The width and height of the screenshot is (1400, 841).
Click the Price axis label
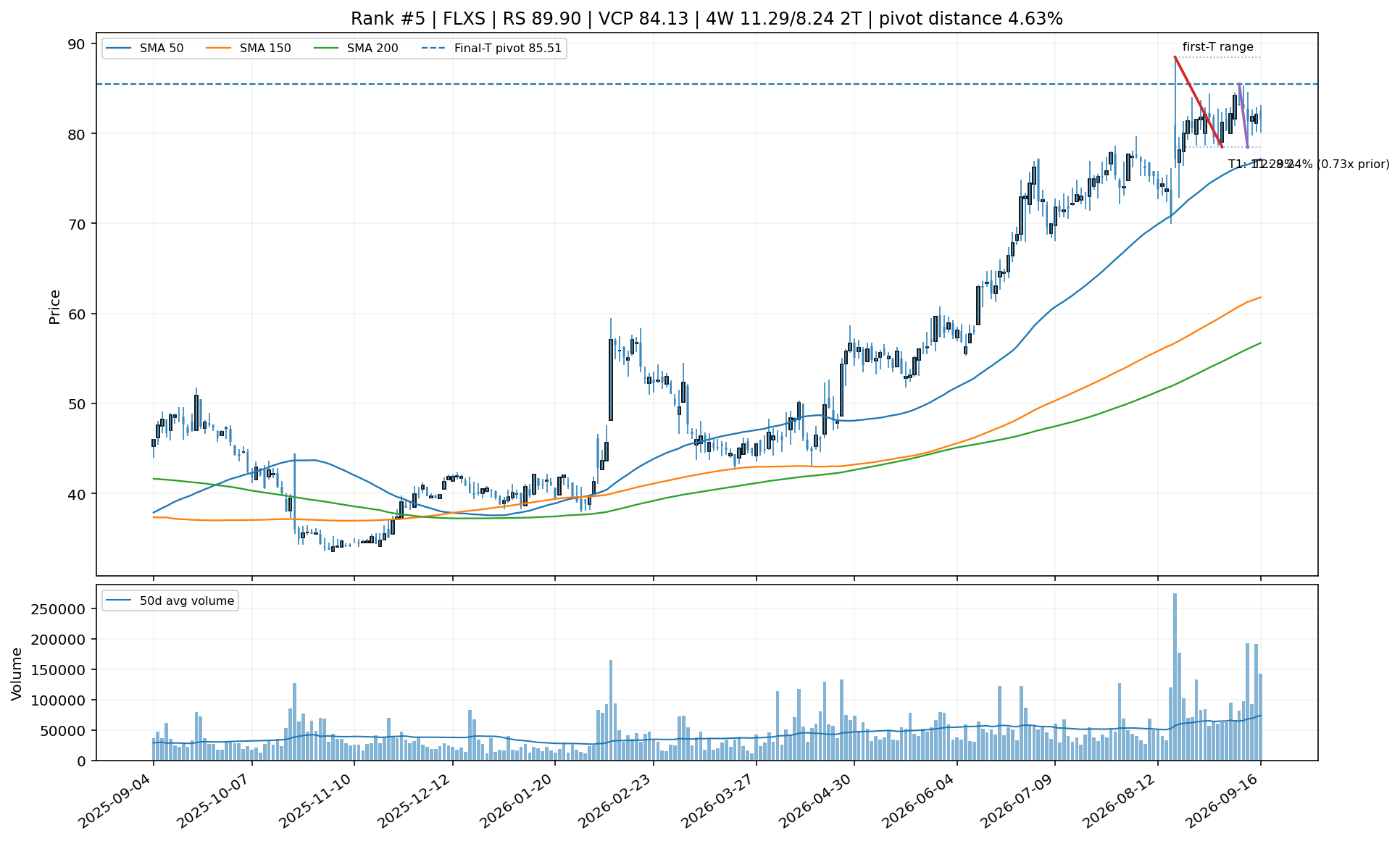(54, 306)
